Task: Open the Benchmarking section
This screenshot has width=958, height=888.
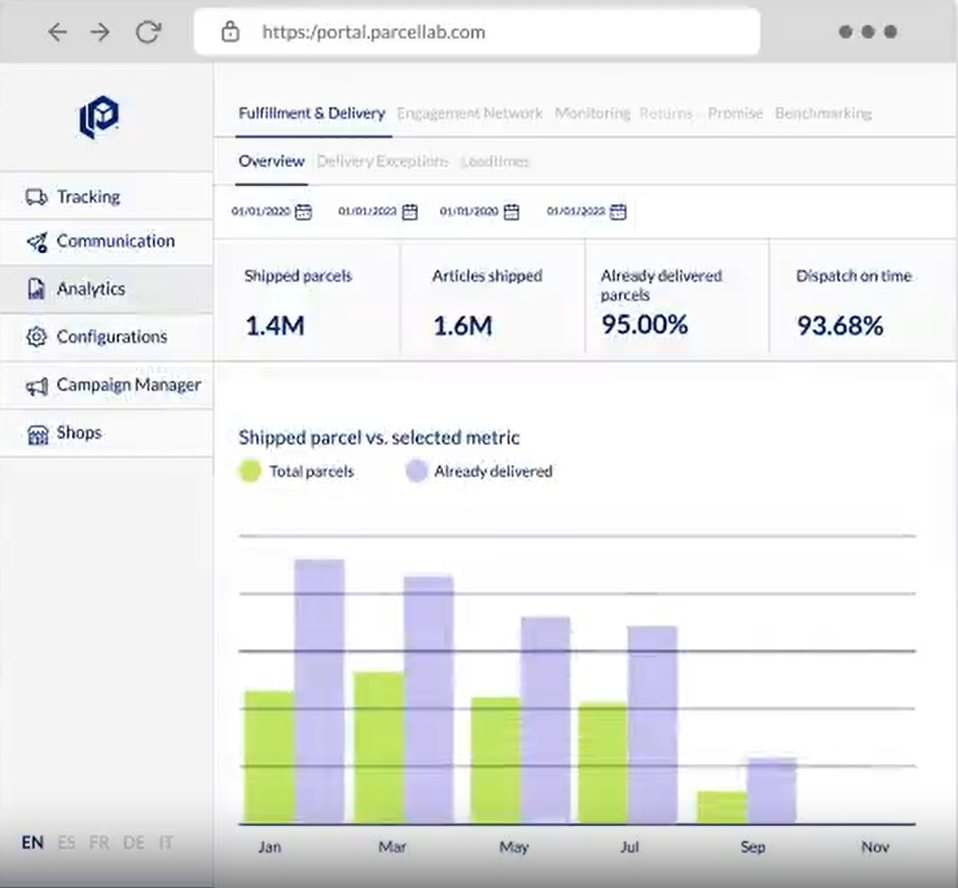Action: pyautogui.click(x=822, y=113)
